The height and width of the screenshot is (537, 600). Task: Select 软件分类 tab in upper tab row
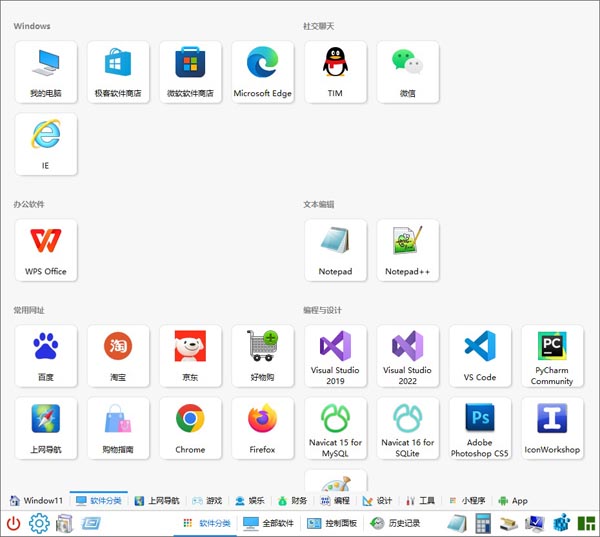pos(99,501)
